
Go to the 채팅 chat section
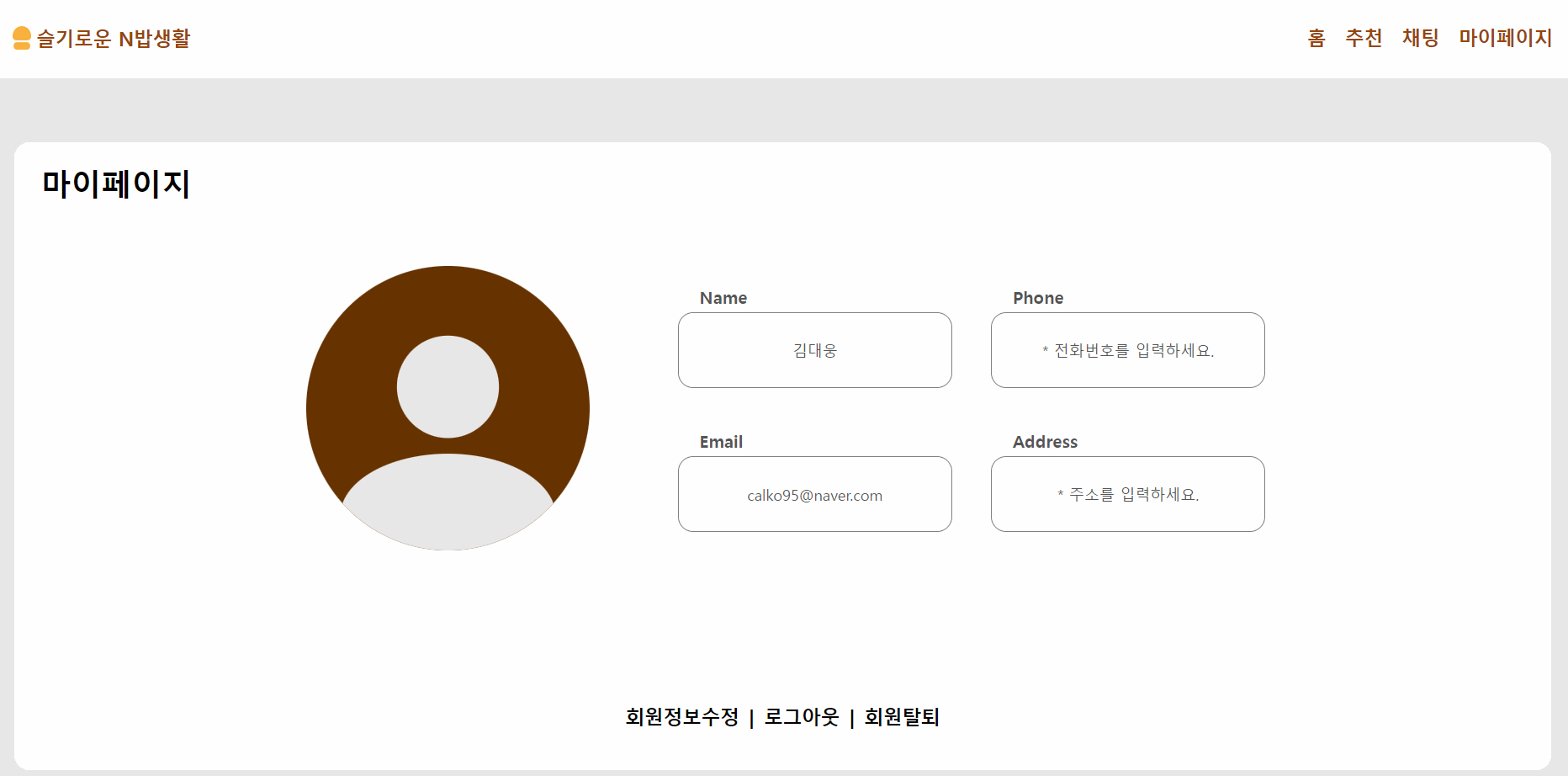click(x=1420, y=38)
